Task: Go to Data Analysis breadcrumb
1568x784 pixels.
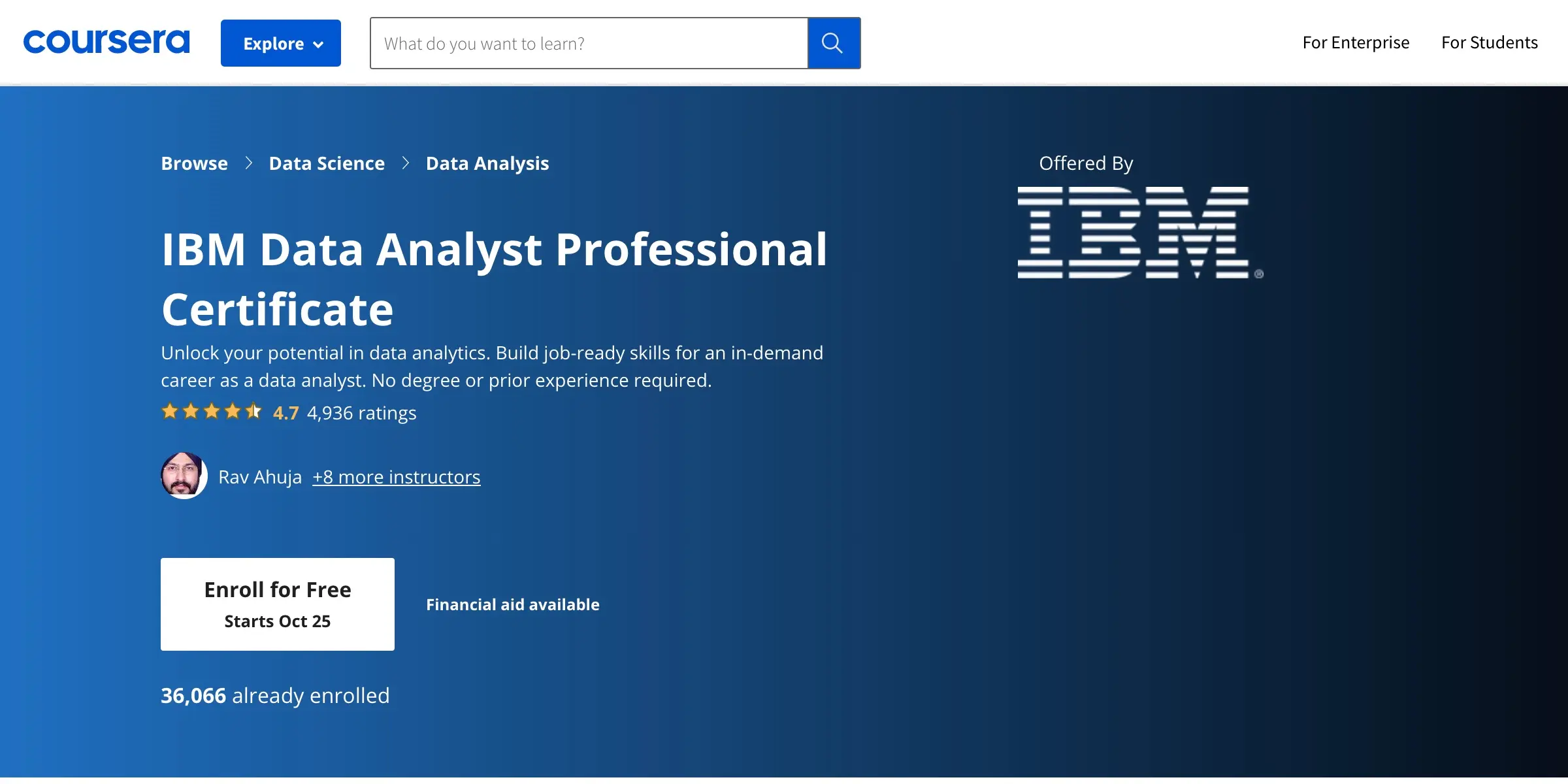Action: [x=487, y=163]
